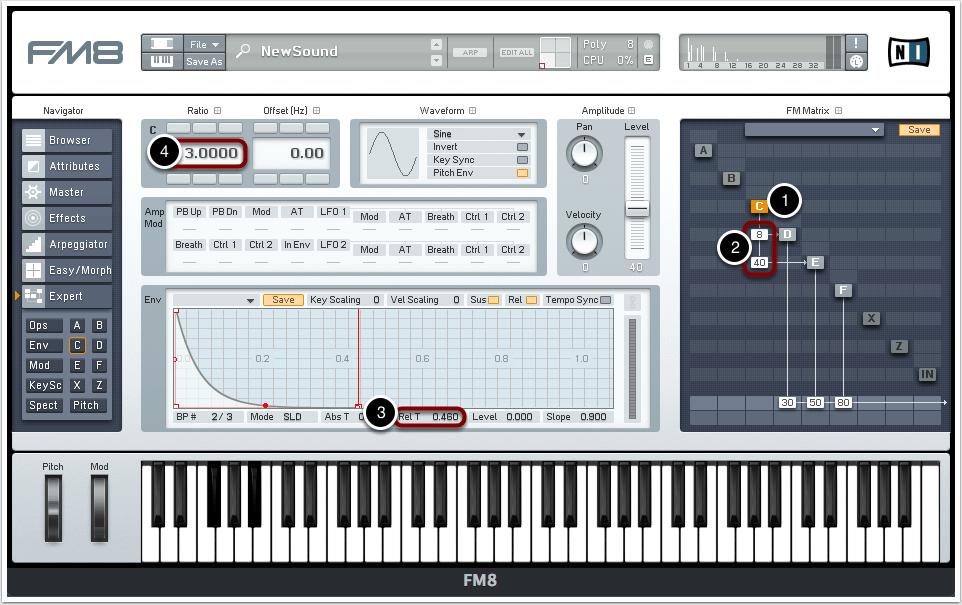Click the exclamation panic button
Screen dimensions: 962x605
(x=857, y=43)
